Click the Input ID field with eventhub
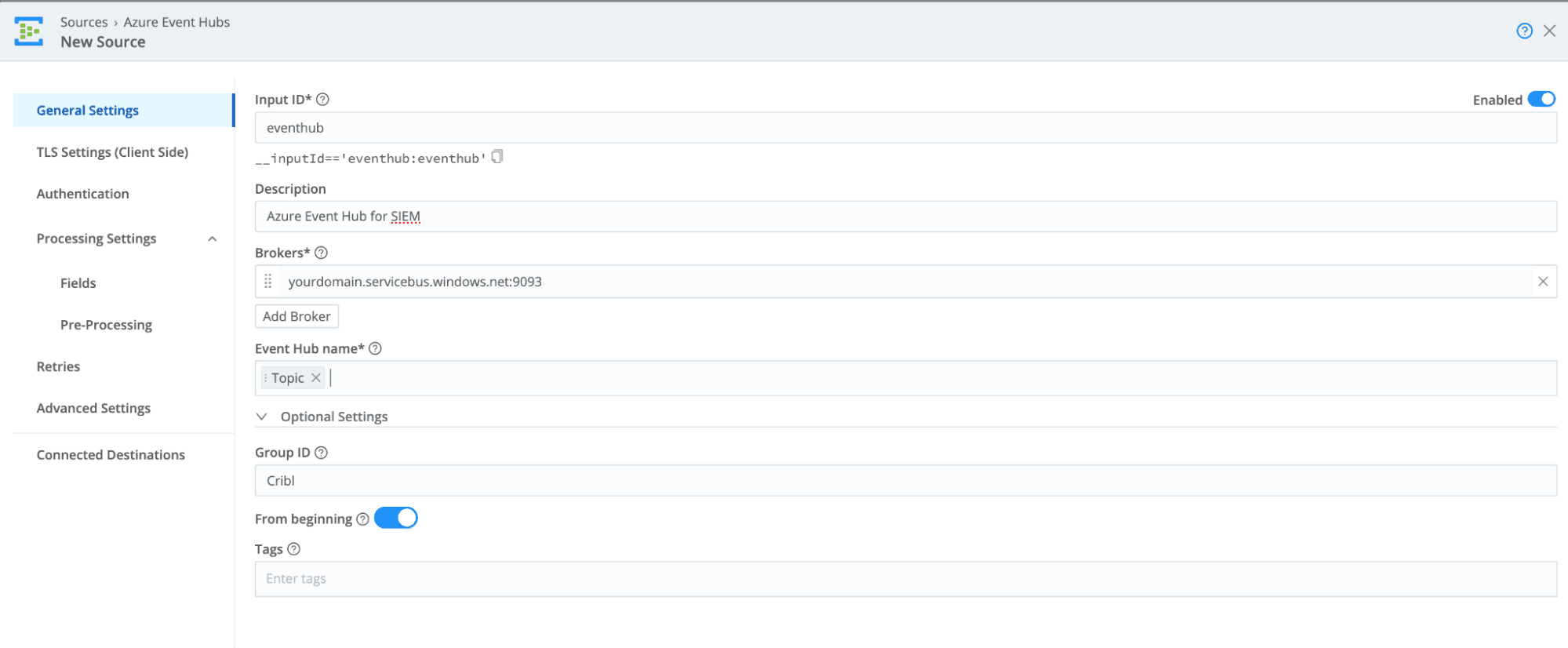Viewport: 1568px width, 648px height. pyautogui.click(x=906, y=128)
